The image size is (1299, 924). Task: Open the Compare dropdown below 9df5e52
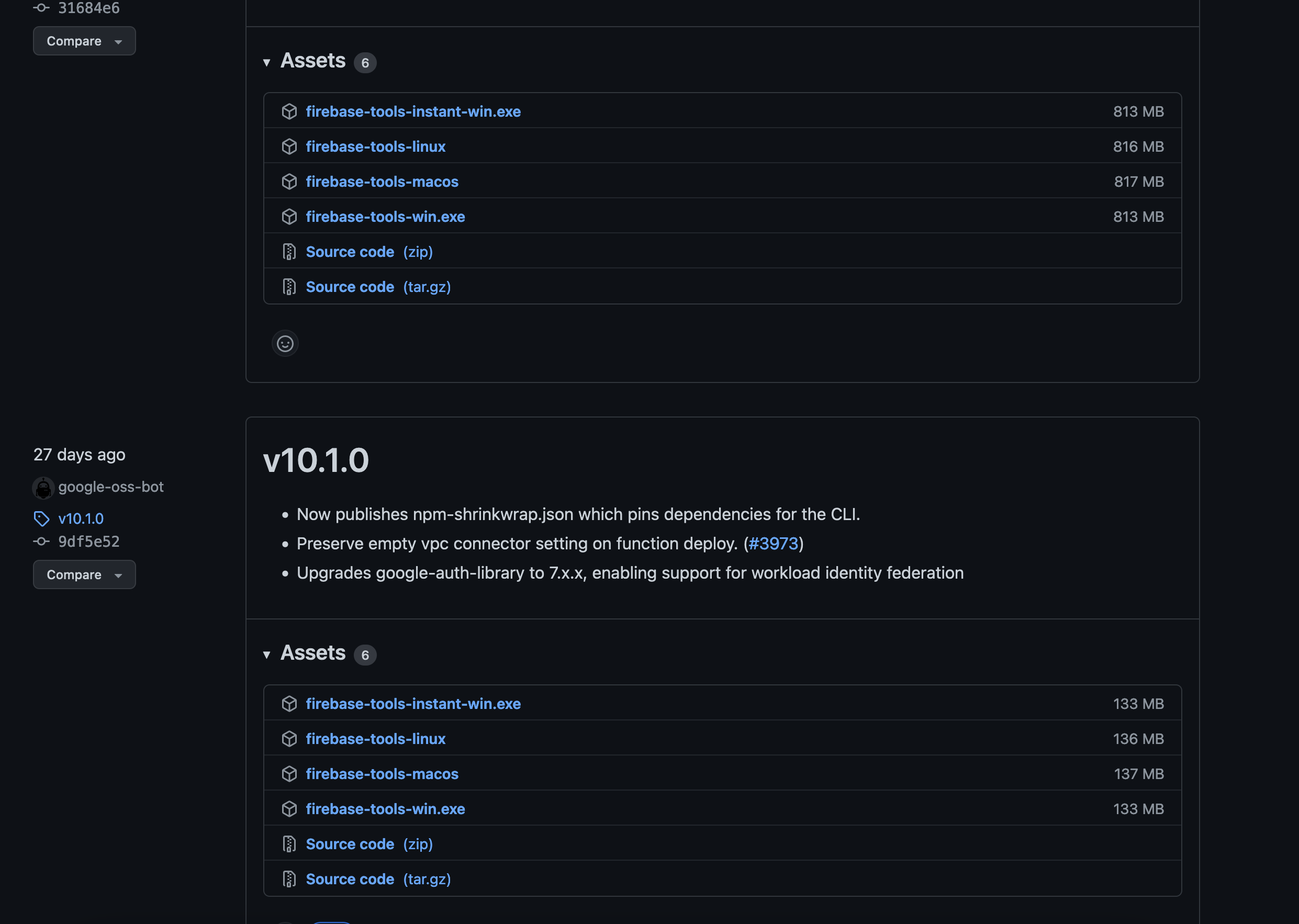pos(84,574)
